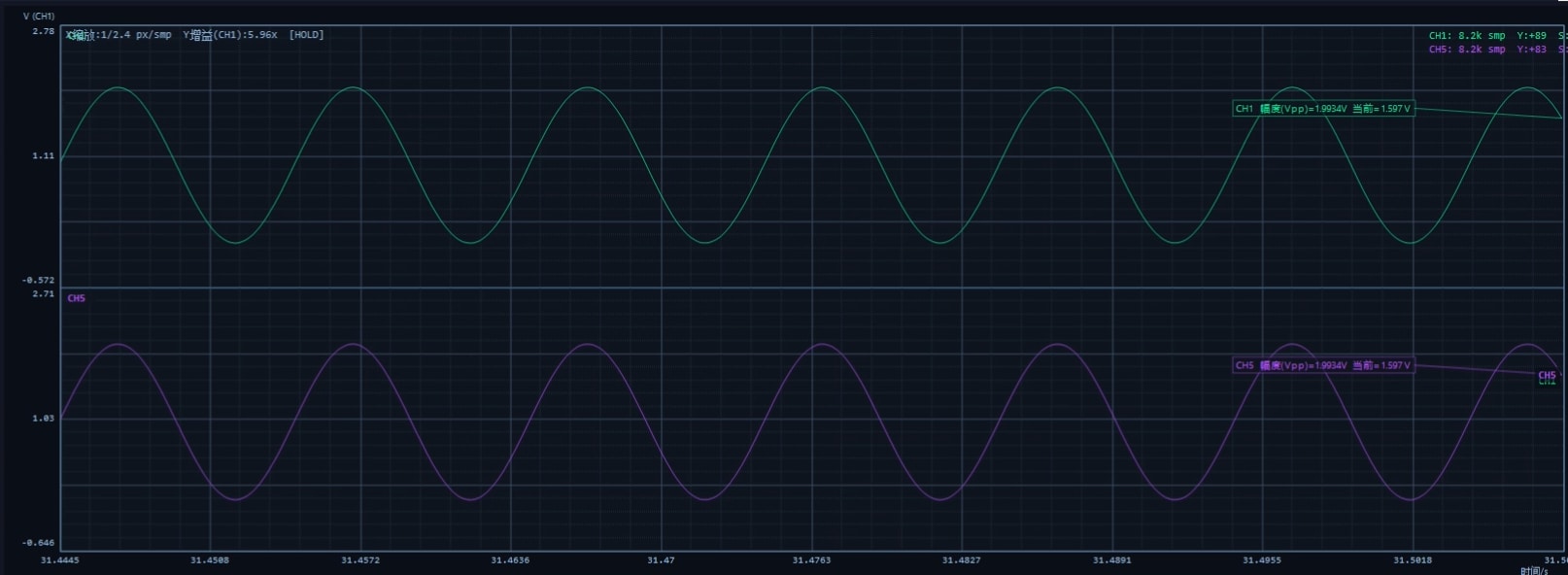Click the 2.78 voltage axis value
The image size is (1568, 575).
44,32
